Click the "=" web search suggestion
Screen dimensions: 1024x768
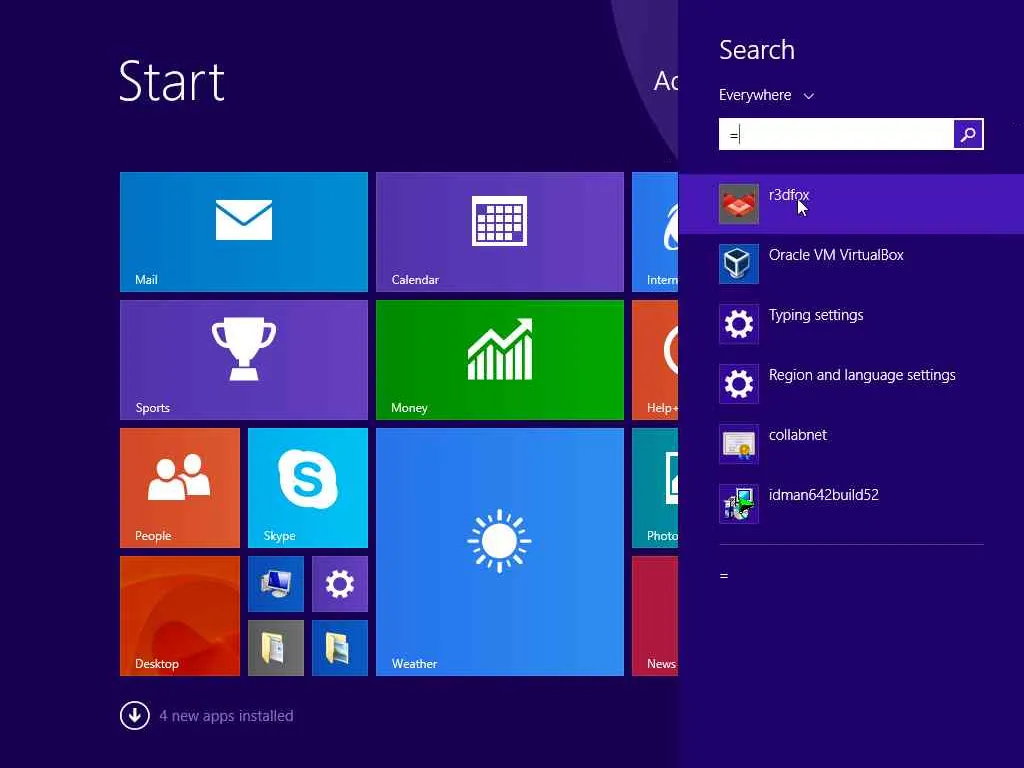point(724,575)
